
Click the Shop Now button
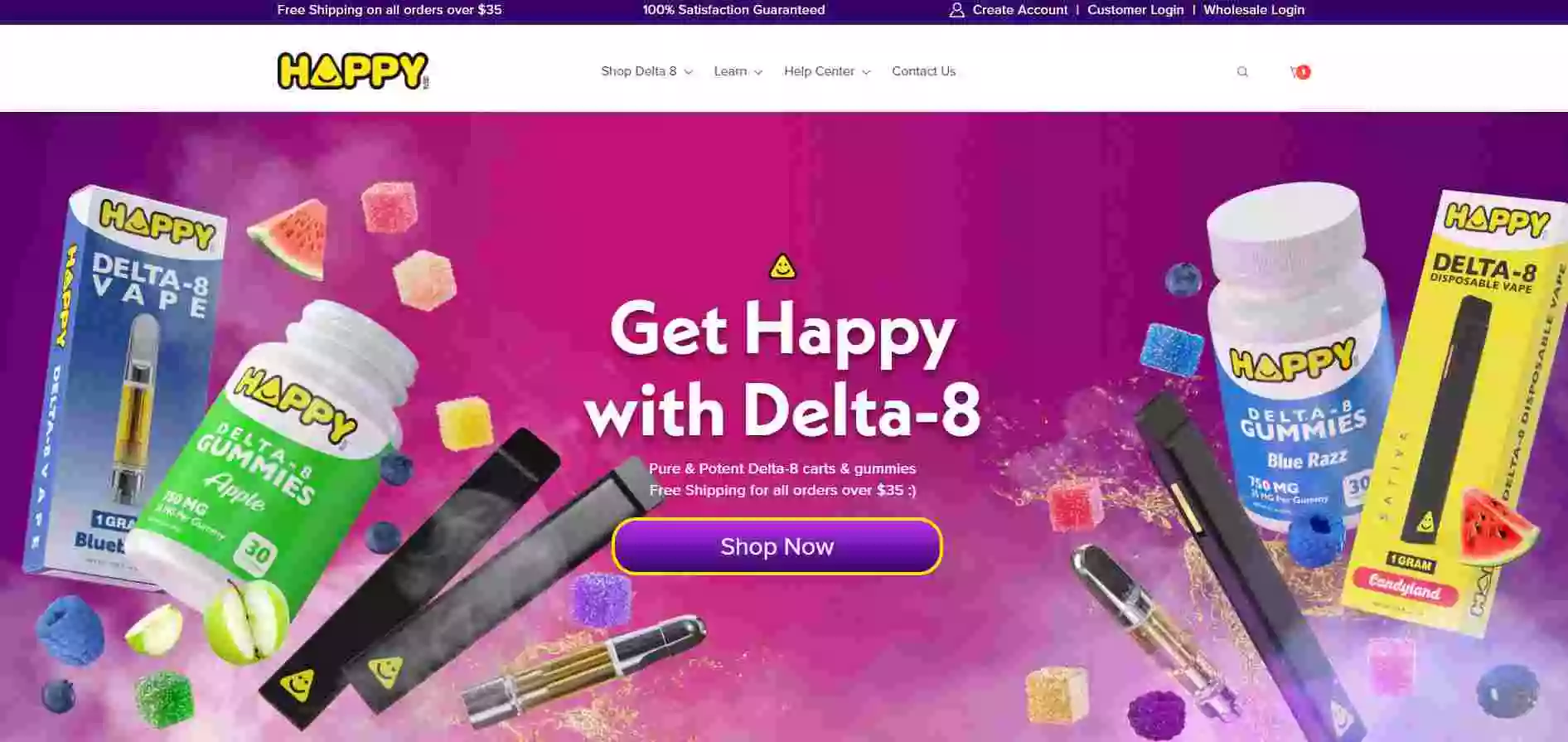(777, 546)
